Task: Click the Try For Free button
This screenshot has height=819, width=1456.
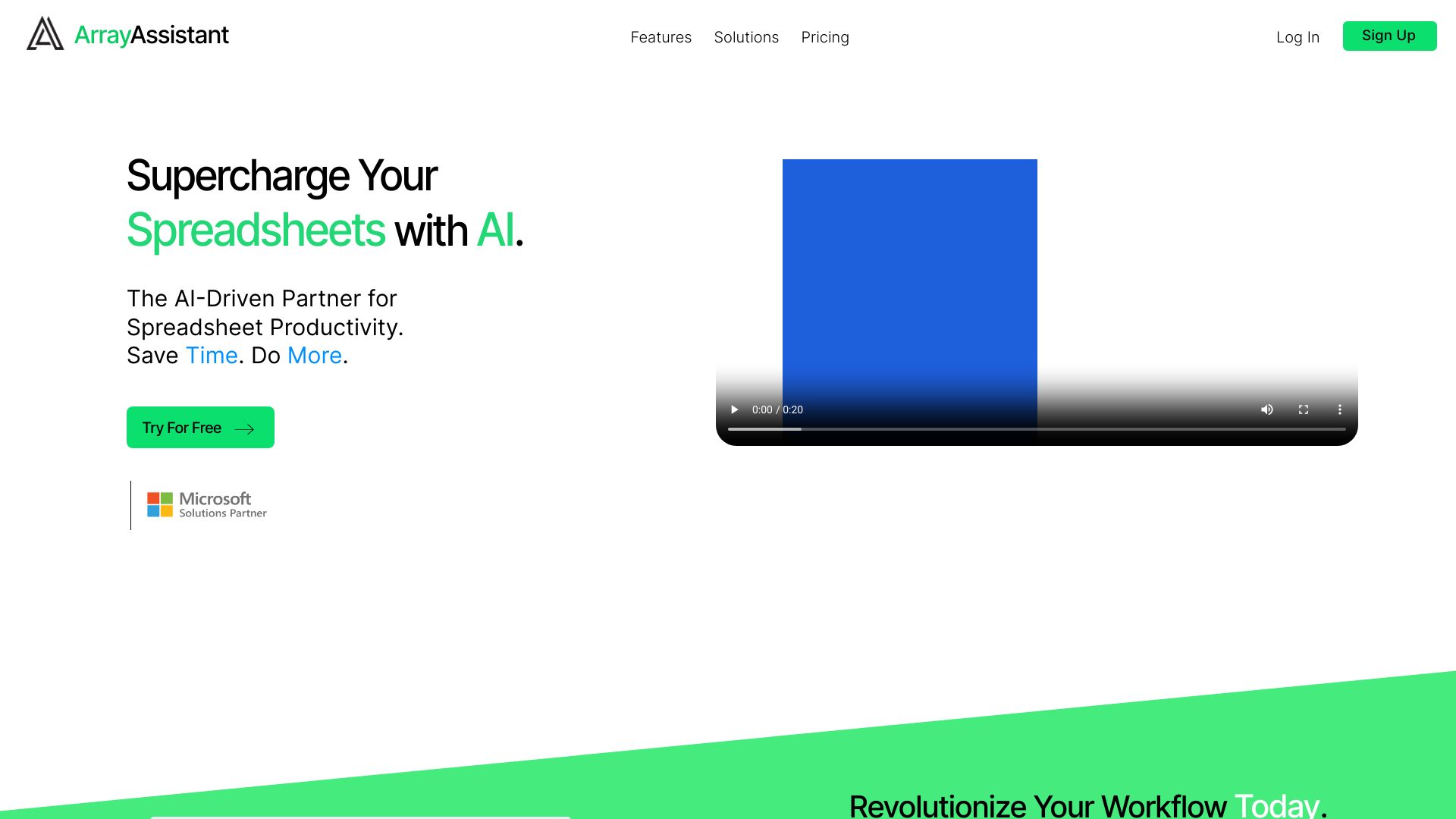Action: pyautogui.click(x=200, y=427)
